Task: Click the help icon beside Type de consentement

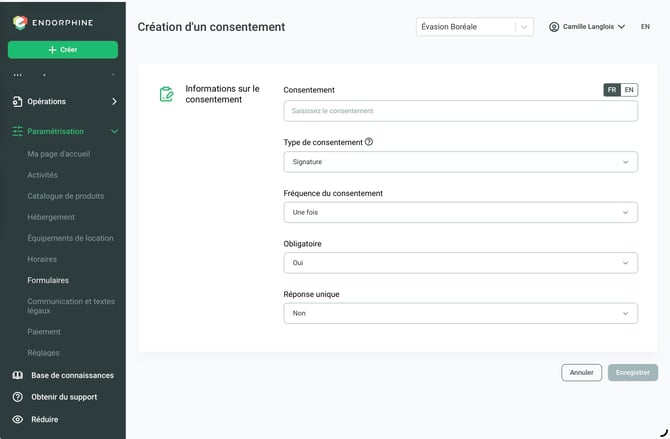Action: point(369,142)
